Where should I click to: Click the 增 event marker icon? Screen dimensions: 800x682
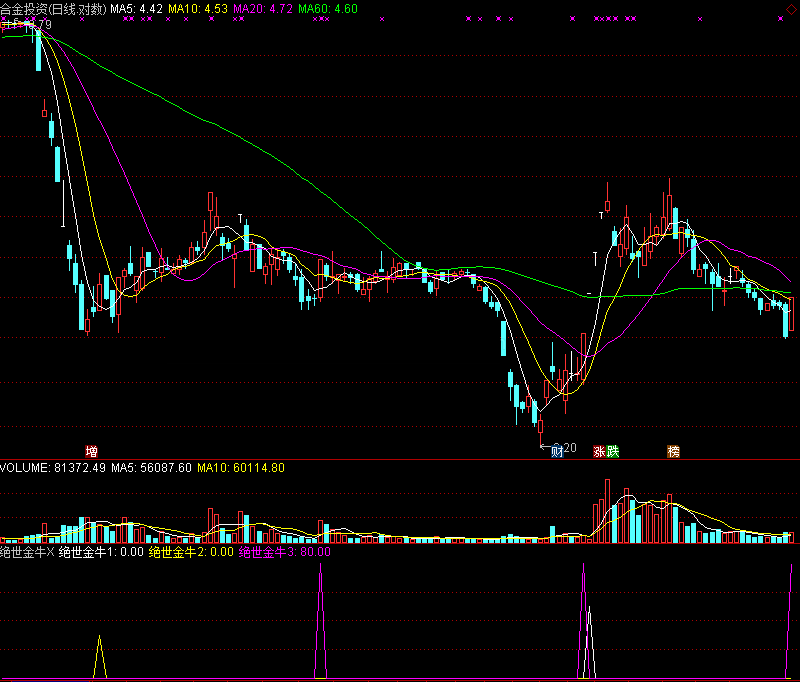click(91, 451)
